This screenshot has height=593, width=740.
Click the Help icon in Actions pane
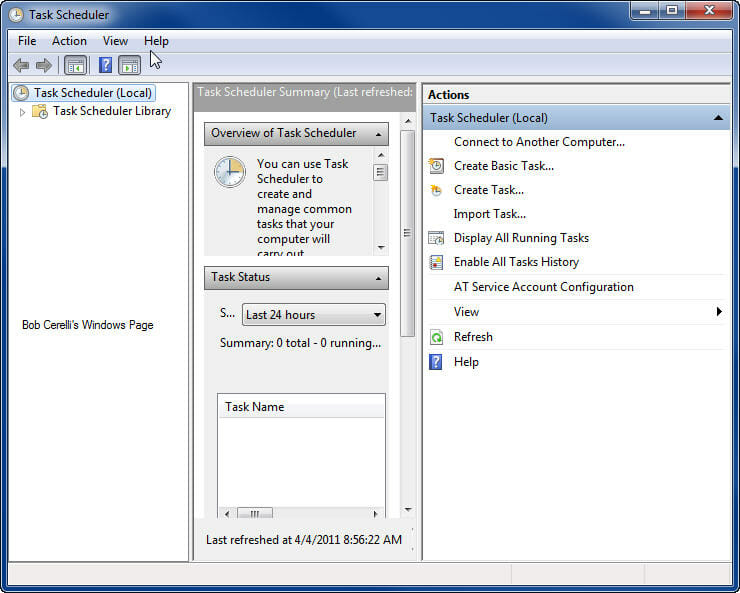point(436,362)
